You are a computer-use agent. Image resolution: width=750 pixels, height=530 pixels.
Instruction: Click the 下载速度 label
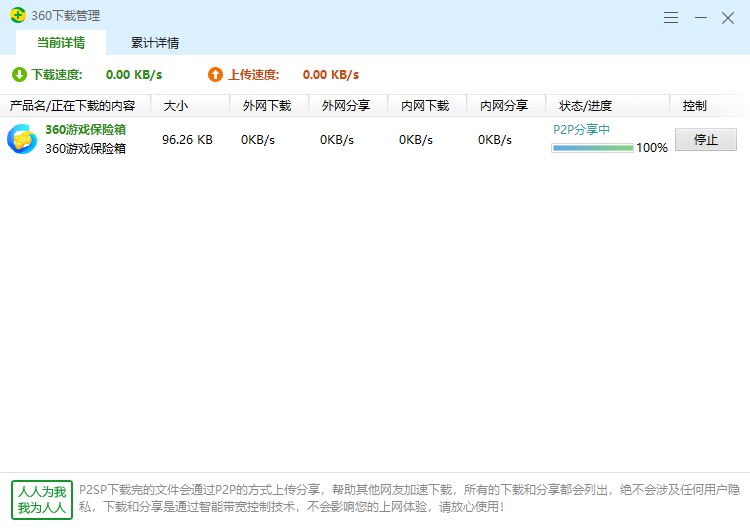click(57, 75)
